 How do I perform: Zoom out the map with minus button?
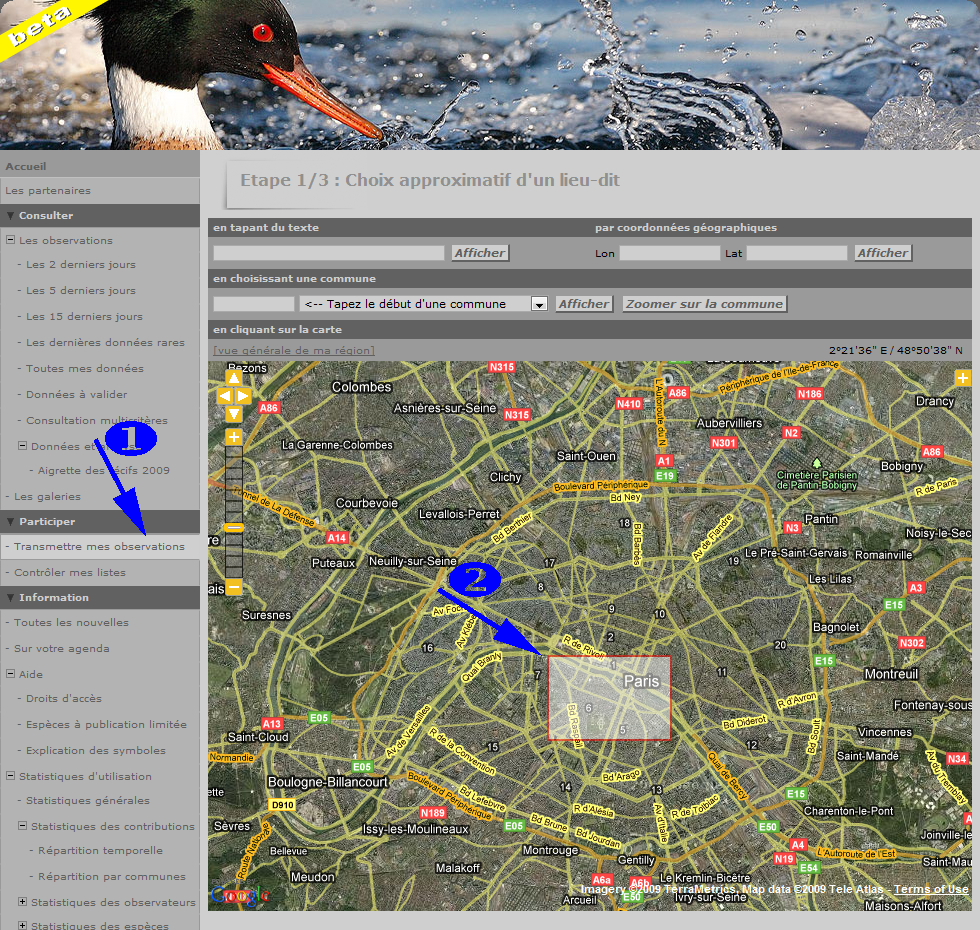234,587
